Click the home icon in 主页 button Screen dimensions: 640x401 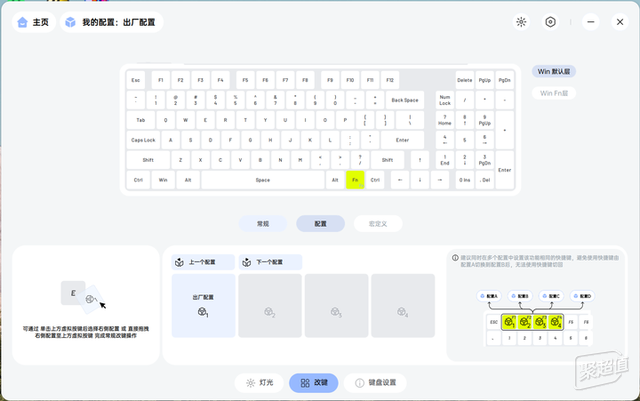[x=22, y=22]
